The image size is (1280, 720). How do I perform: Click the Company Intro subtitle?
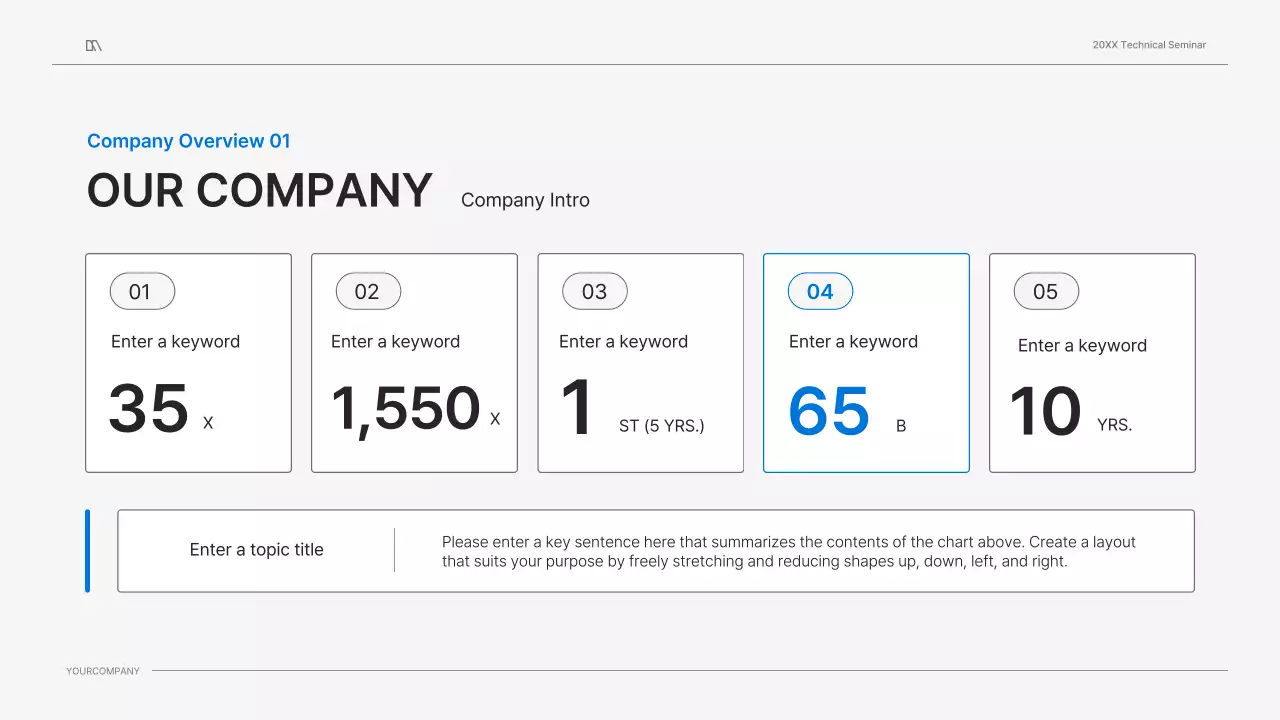(525, 200)
